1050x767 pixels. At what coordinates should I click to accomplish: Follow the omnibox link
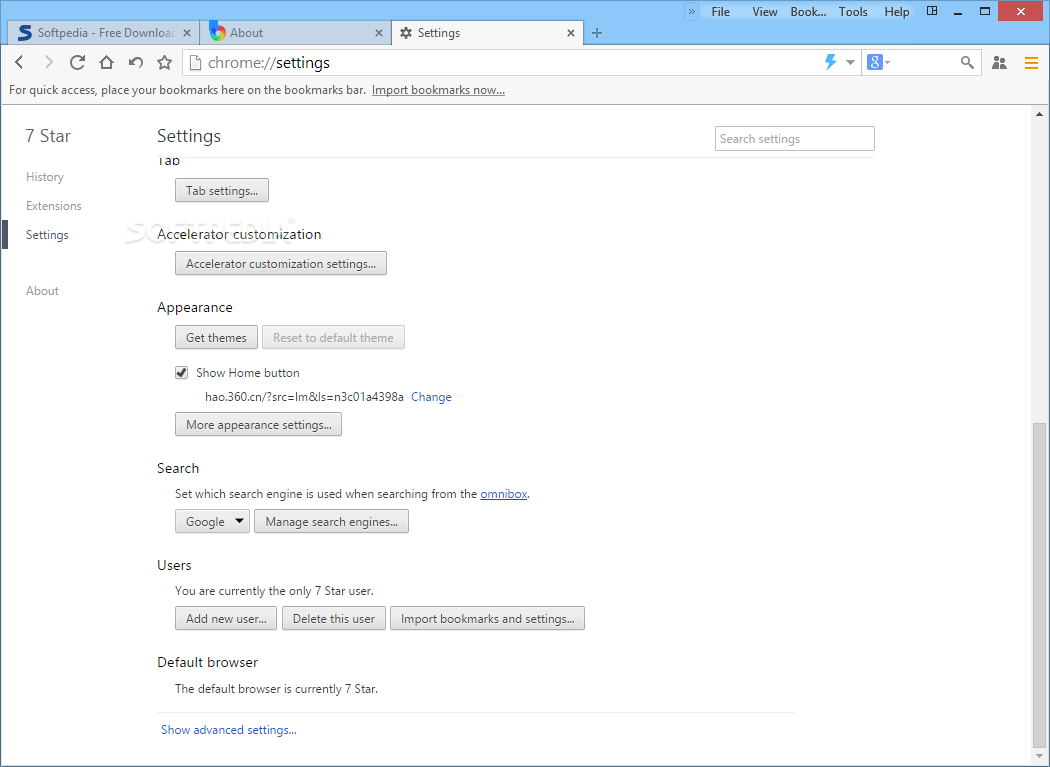[x=504, y=494]
